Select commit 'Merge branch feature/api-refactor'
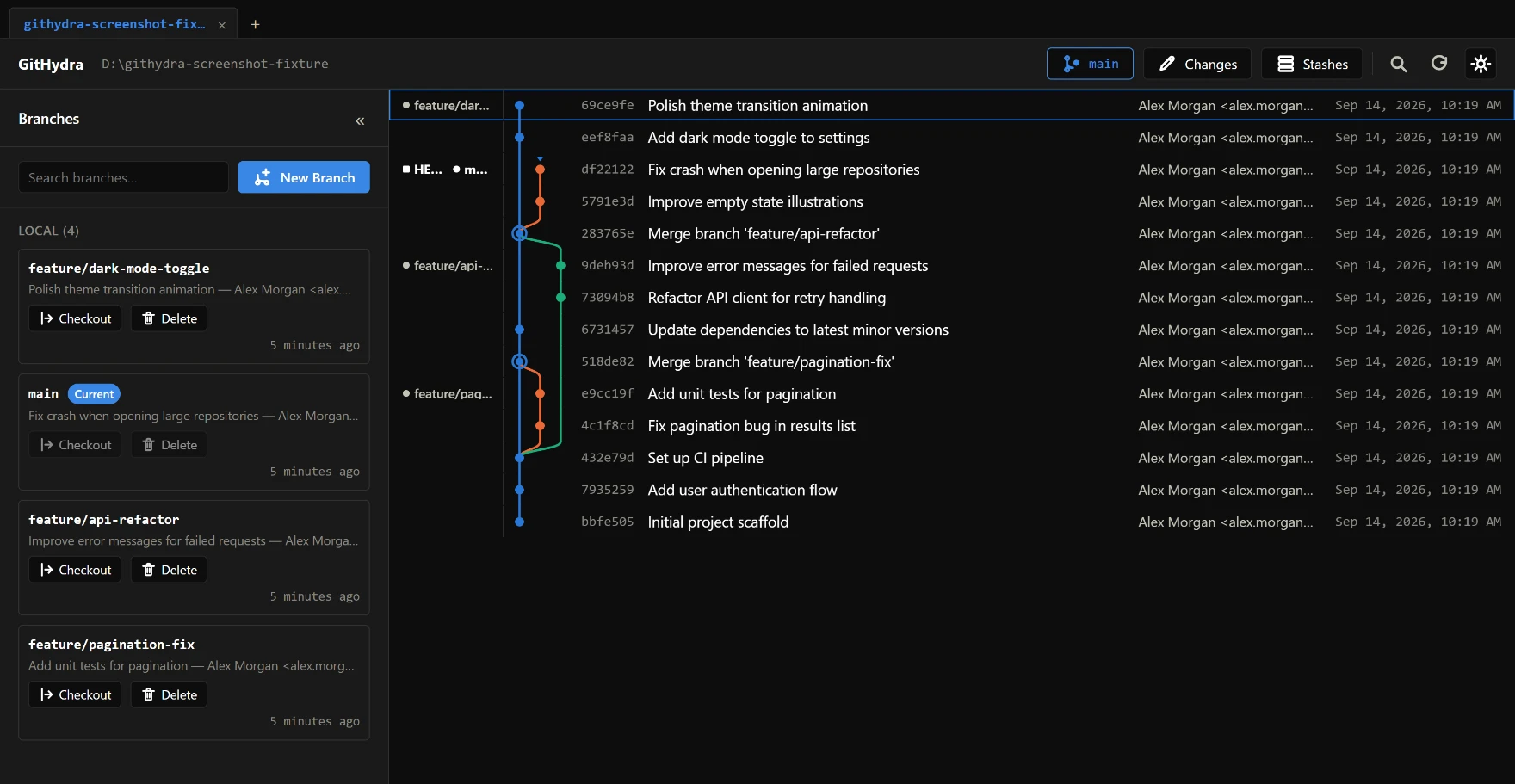Screen dimensions: 1515x784 (x=951, y=233)
